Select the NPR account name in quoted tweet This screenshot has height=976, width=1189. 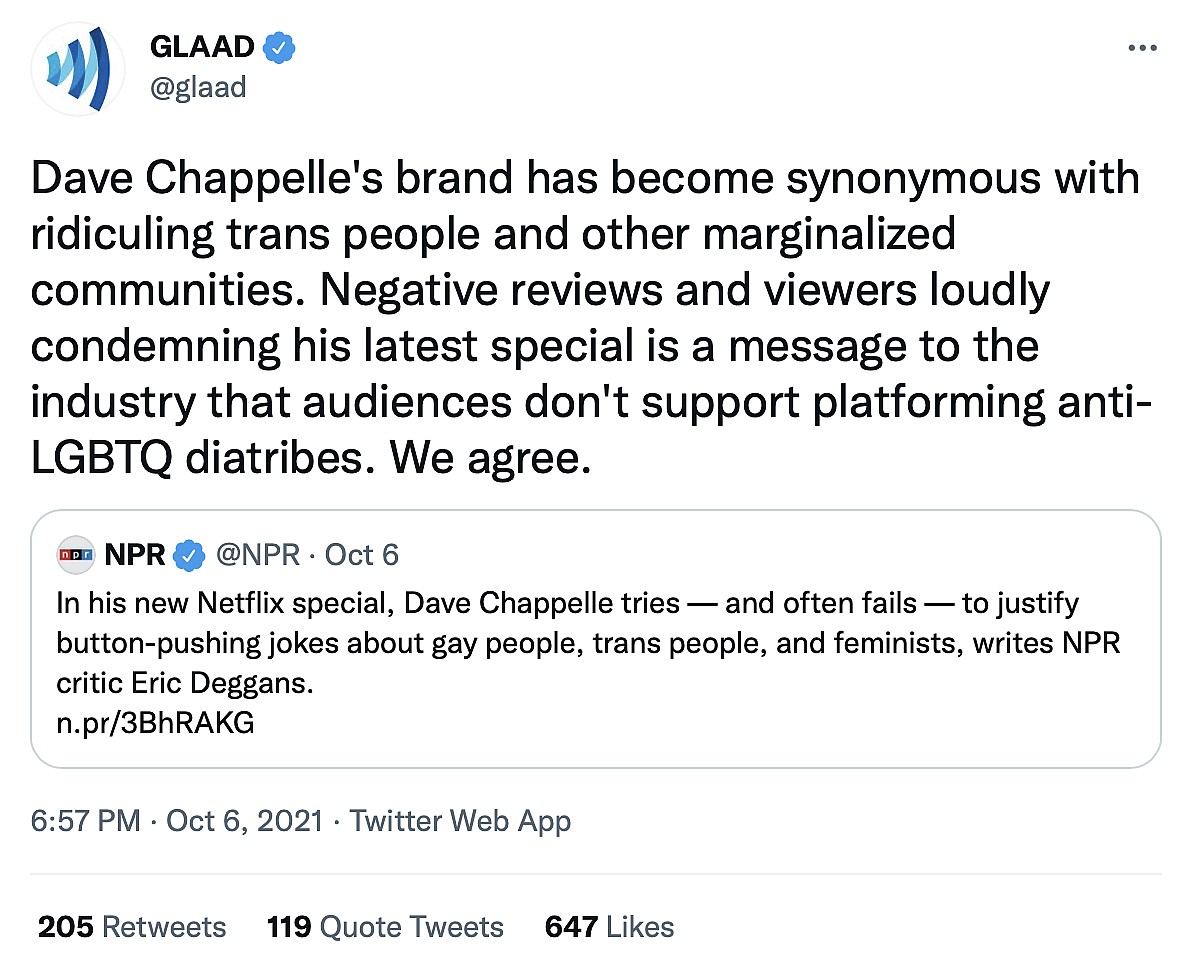click(x=134, y=554)
